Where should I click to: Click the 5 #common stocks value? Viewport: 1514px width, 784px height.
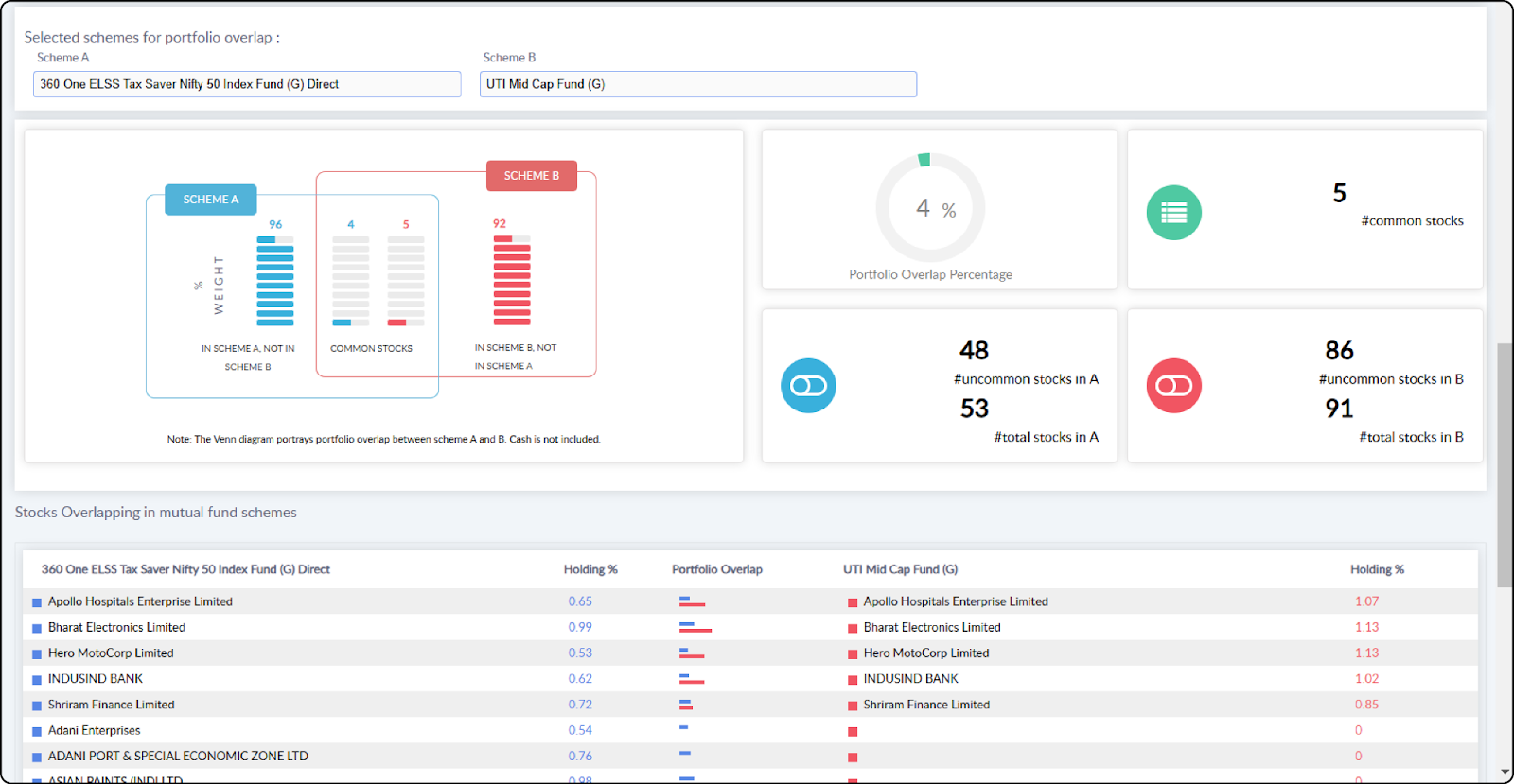[x=1339, y=193]
